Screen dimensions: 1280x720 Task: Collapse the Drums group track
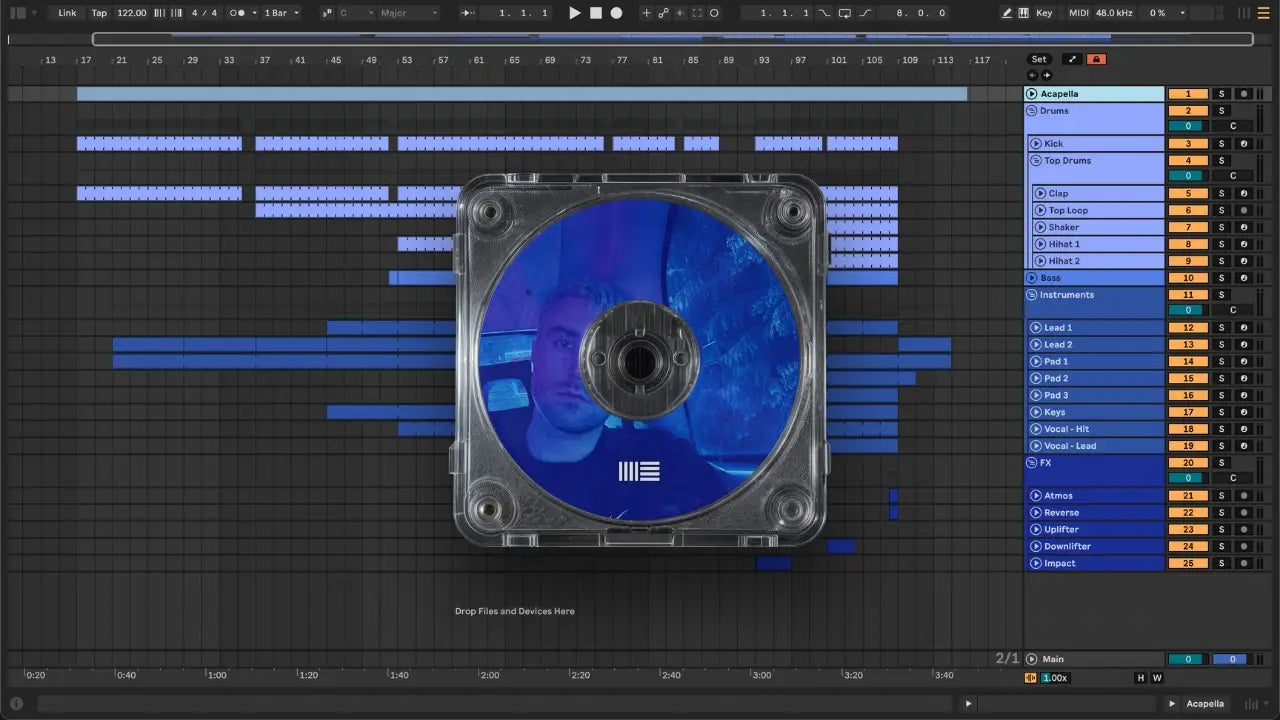click(1032, 111)
